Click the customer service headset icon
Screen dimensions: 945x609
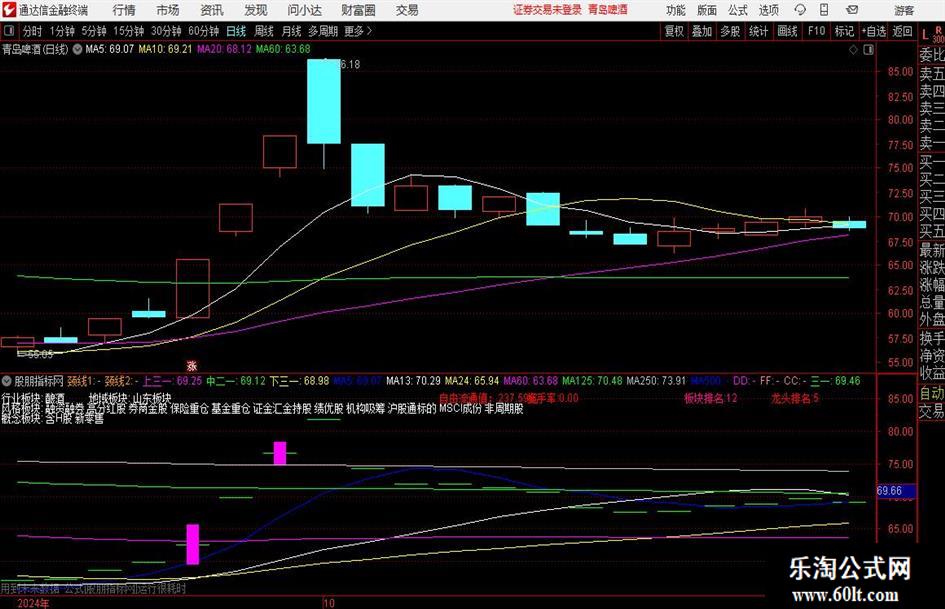800,10
